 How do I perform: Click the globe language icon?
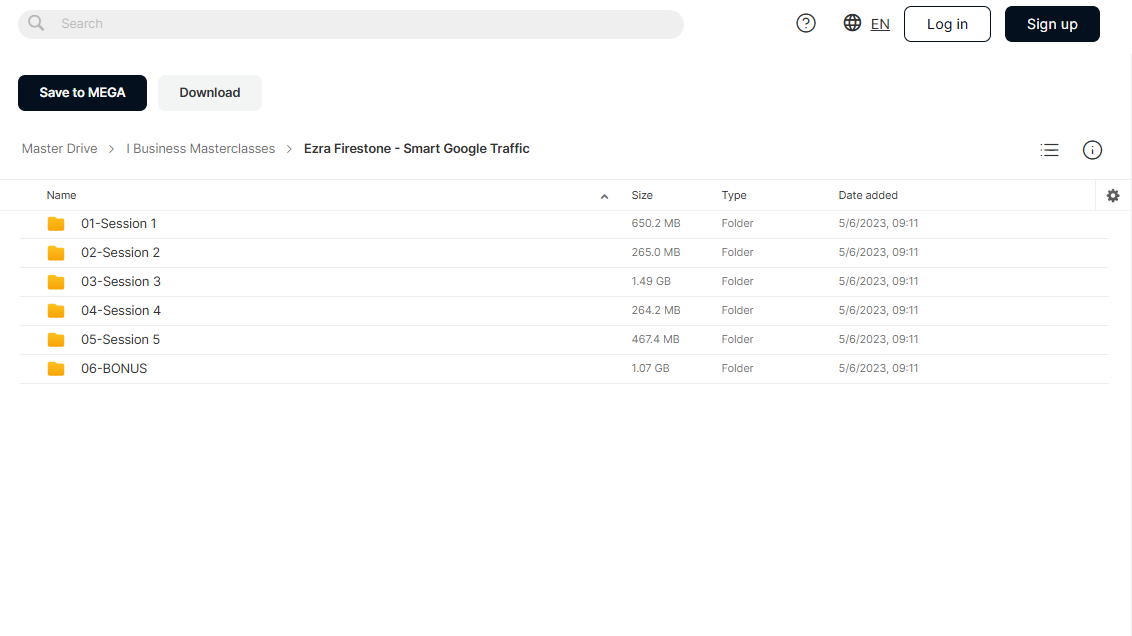[852, 22]
